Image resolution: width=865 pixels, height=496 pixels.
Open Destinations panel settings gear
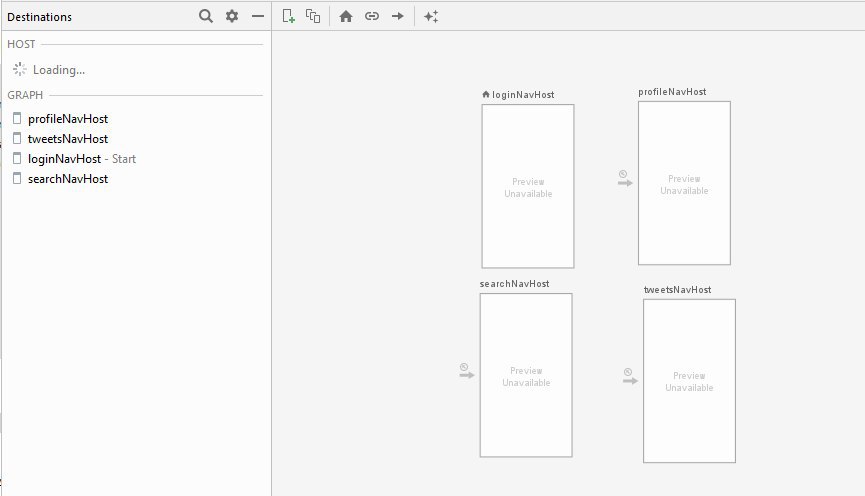coord(232,16)
